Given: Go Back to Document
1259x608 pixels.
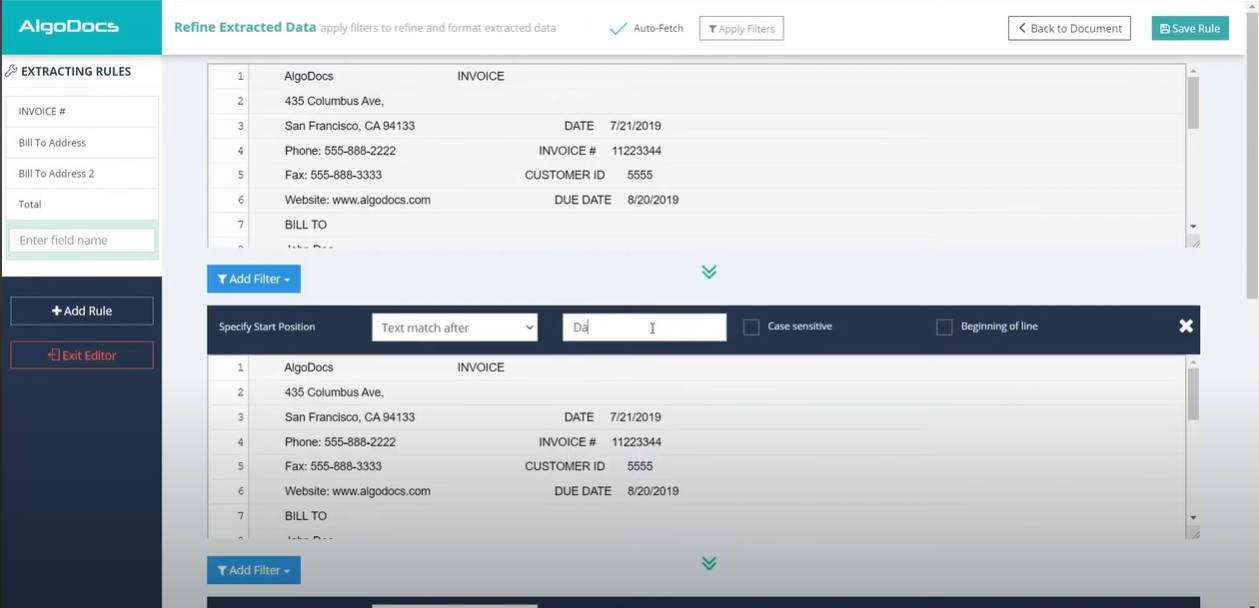Looking at the screenshot, I should 1069,28.
